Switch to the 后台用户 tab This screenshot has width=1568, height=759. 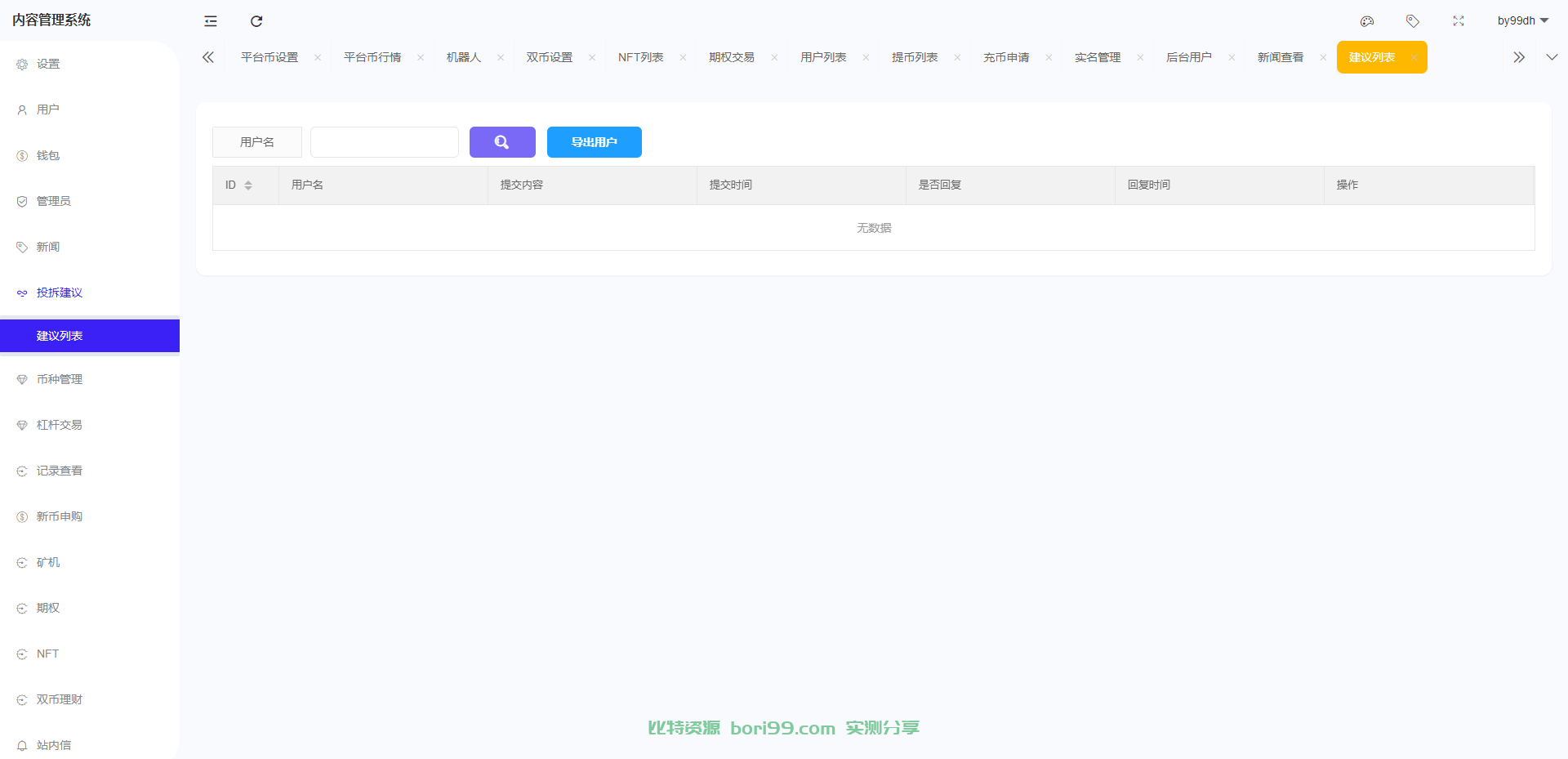(1189, 57)
